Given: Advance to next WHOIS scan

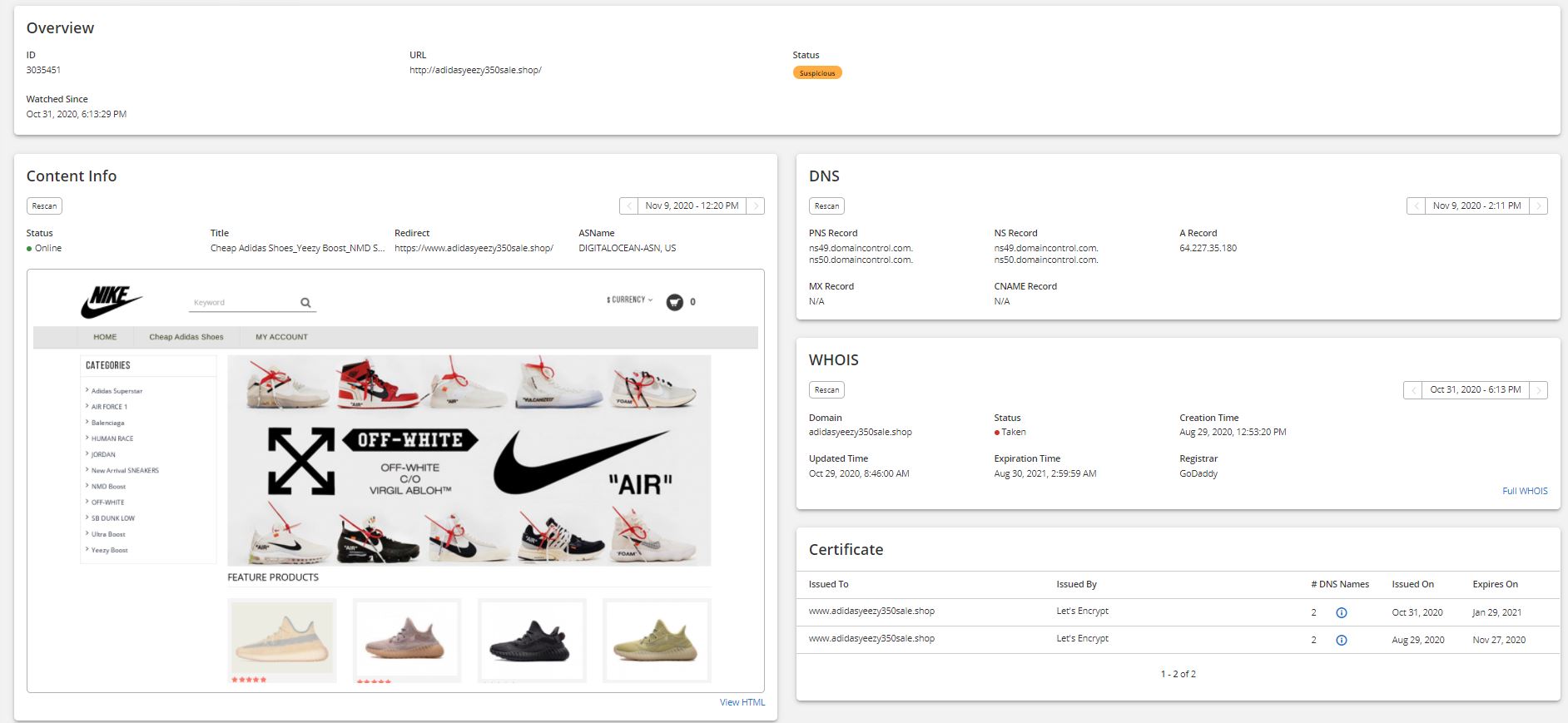Looking at the screenshot, I should [x=1538, y=390].
